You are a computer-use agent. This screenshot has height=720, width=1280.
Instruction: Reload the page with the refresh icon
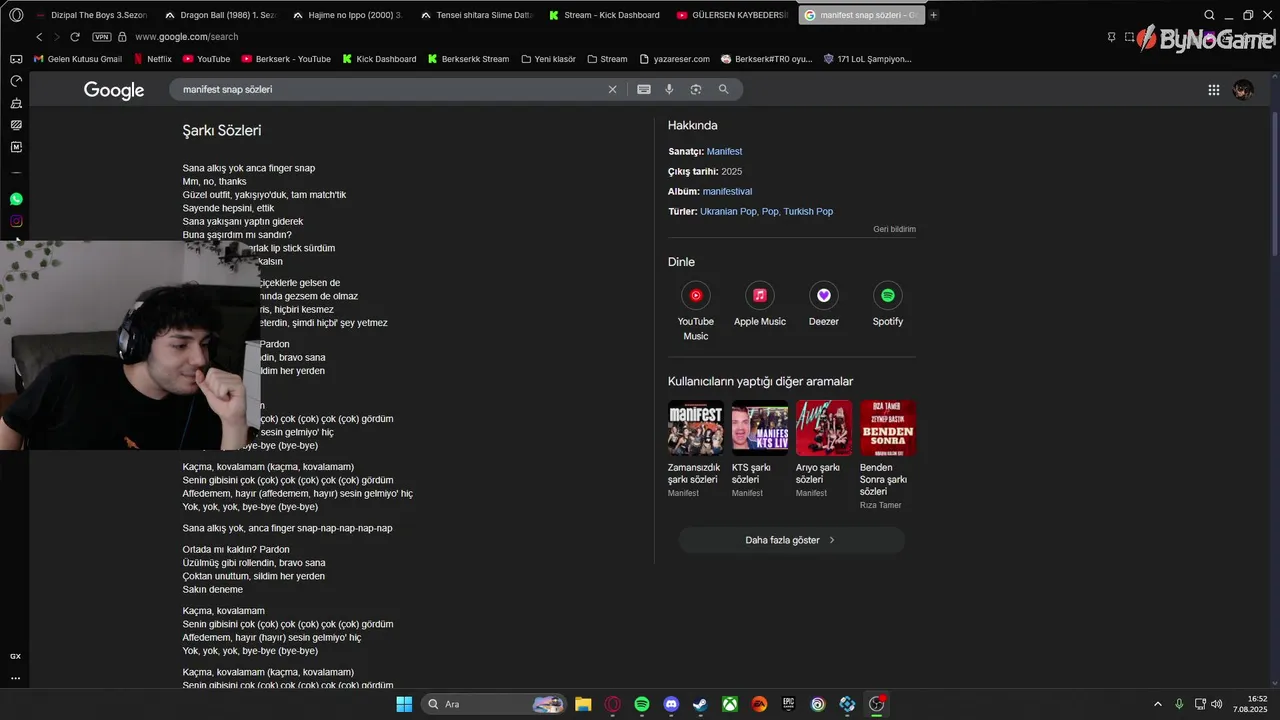(75, 37)
